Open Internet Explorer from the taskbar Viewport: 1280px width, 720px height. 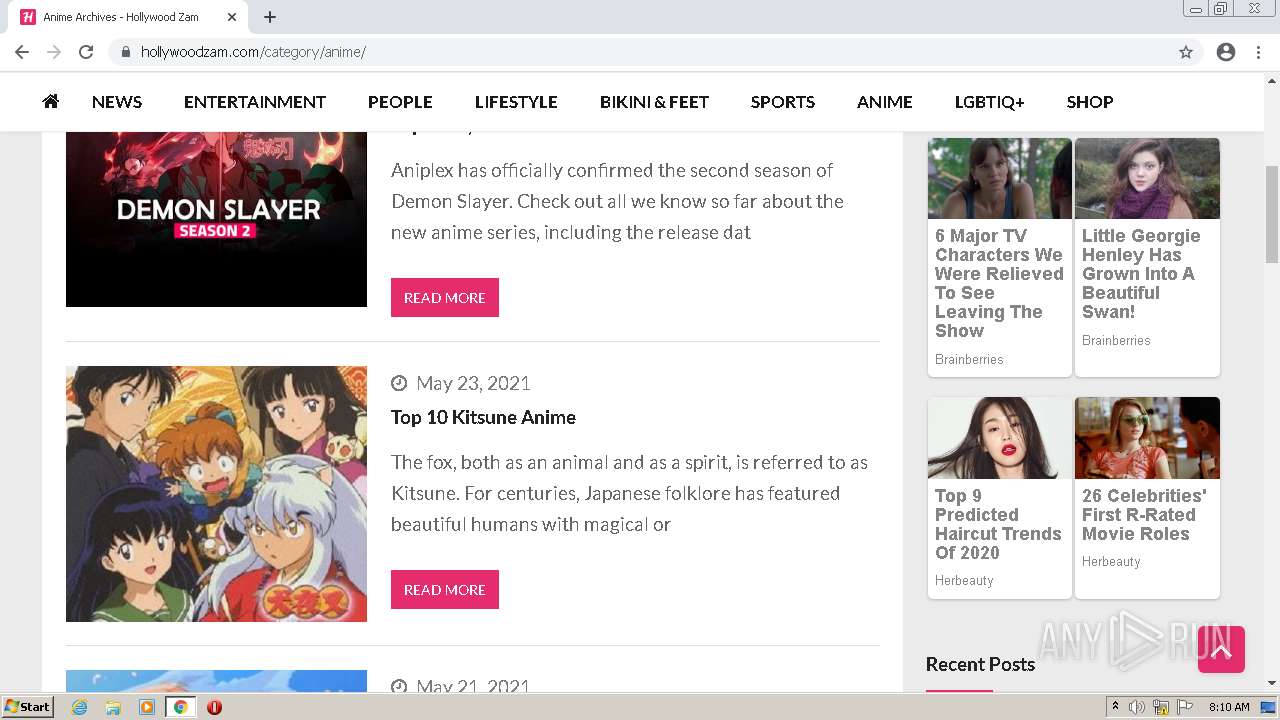point(79,707)
